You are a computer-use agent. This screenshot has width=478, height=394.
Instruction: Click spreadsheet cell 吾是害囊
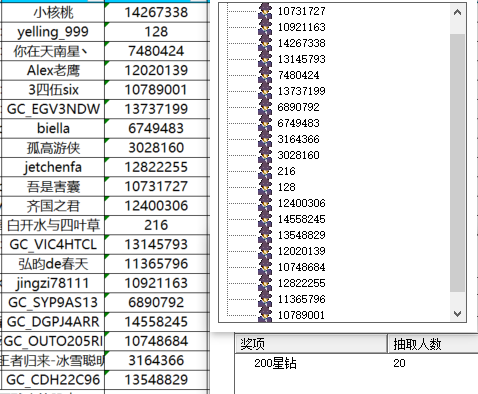point(53,186)
